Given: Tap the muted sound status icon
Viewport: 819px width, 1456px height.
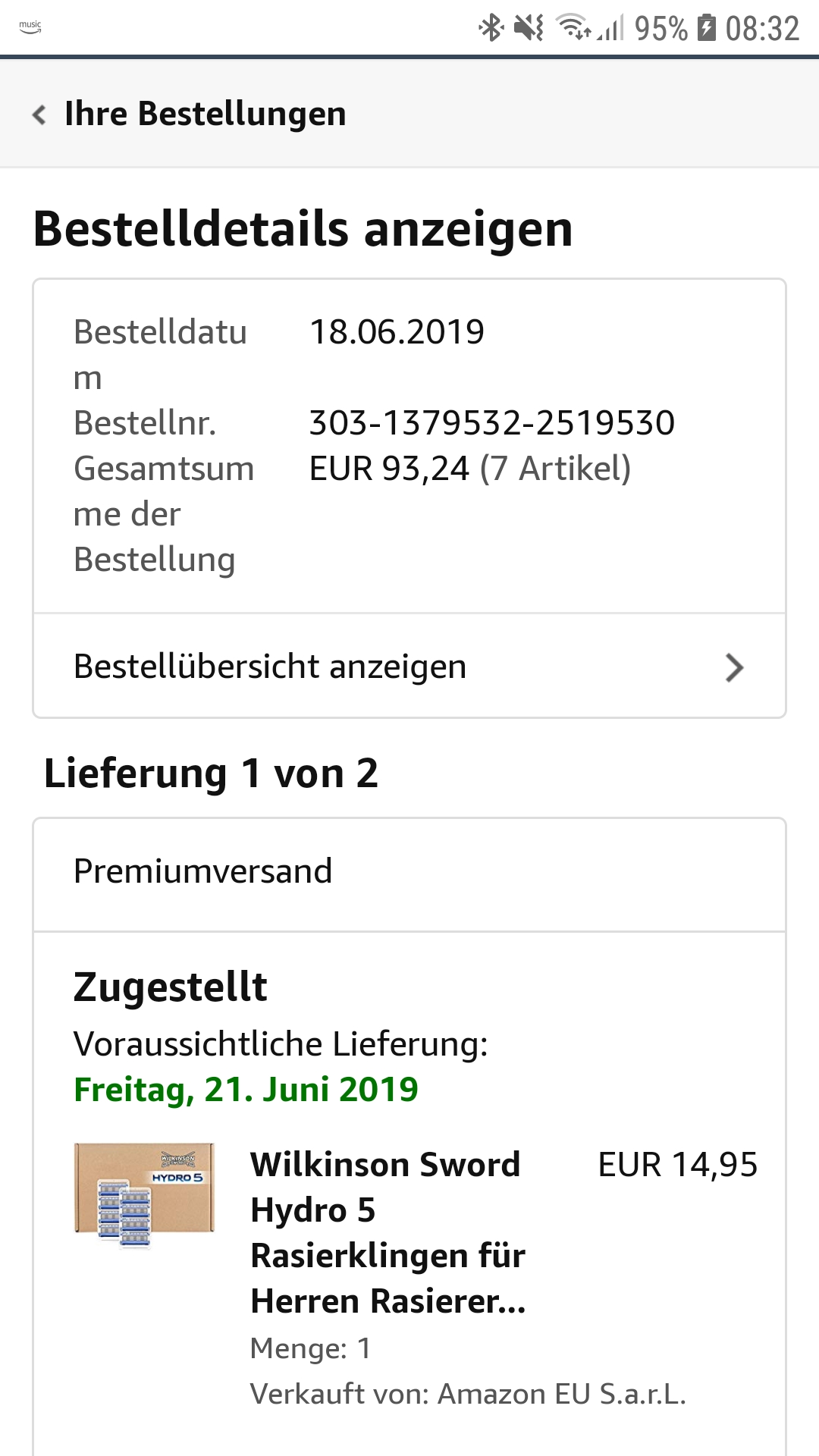Looking at the screenshot, I should [x=529, y=28].
